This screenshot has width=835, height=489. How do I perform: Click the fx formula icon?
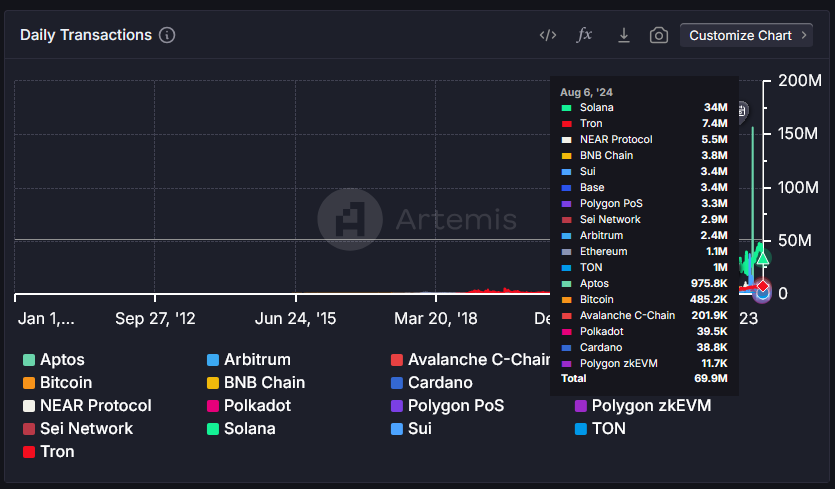[x=584, y=35]
